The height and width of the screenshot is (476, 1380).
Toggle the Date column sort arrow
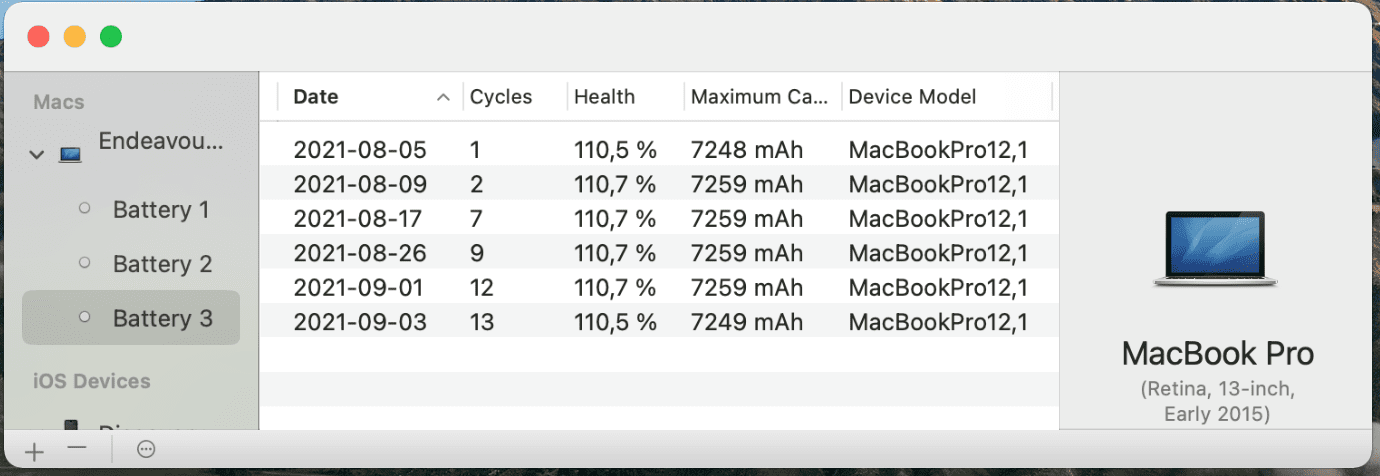point(443,97)
